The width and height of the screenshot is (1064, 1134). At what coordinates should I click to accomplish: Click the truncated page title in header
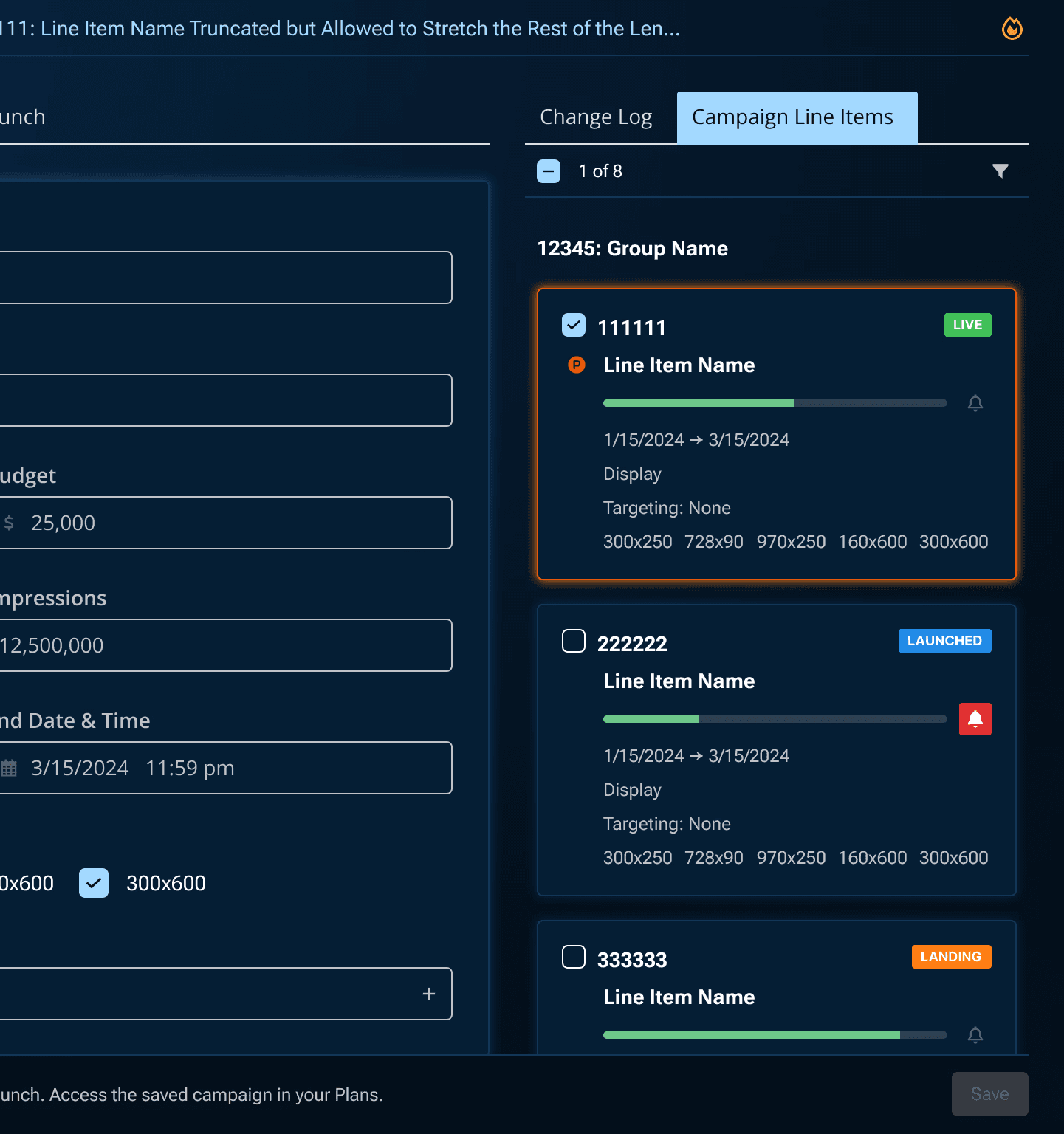click(x=340, y=29)
